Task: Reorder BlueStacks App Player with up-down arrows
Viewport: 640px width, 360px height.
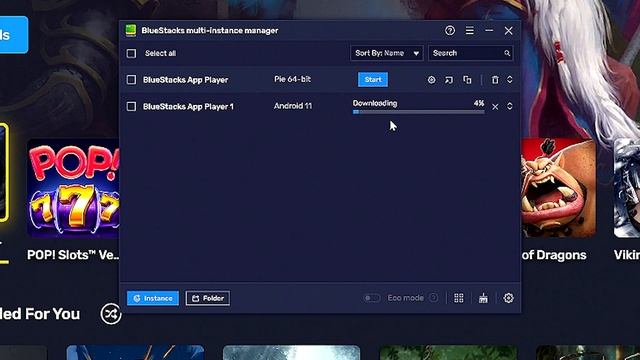Action: click(x=509, y=80)
